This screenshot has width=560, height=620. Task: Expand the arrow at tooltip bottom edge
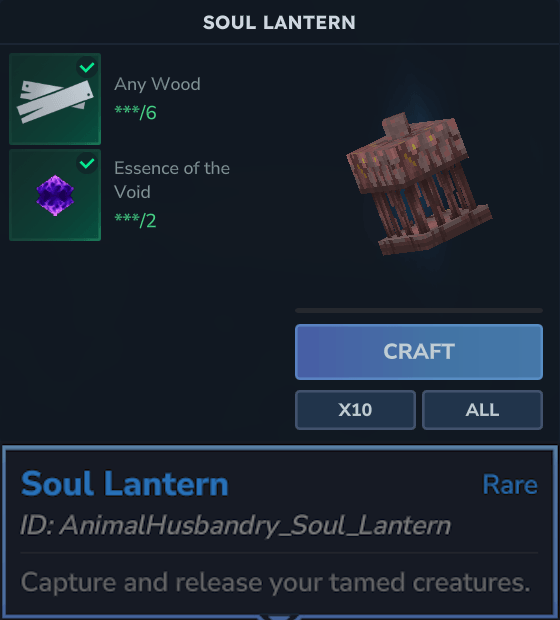[279, 616]
